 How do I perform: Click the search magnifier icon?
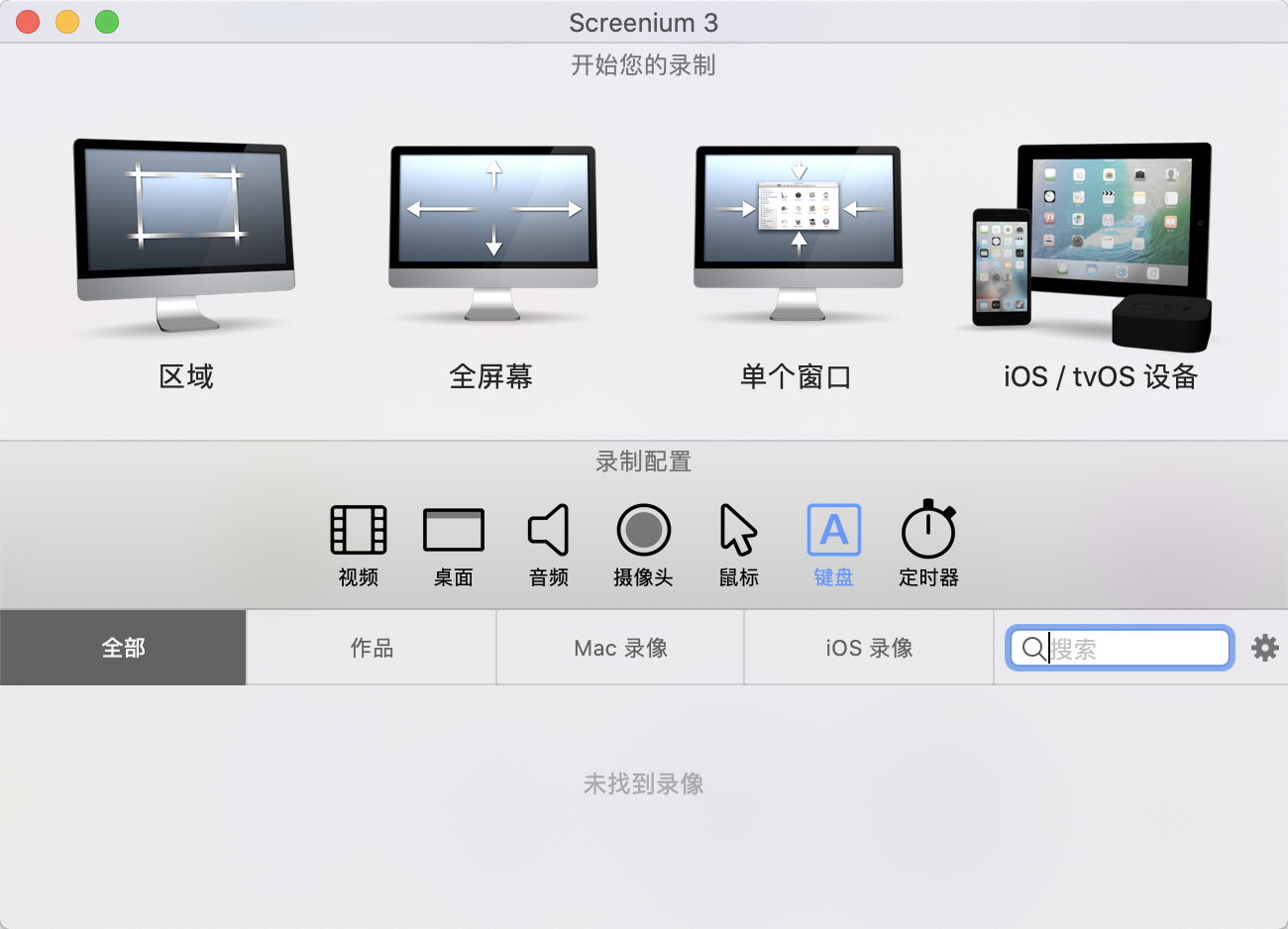[x=1033, y=649]
